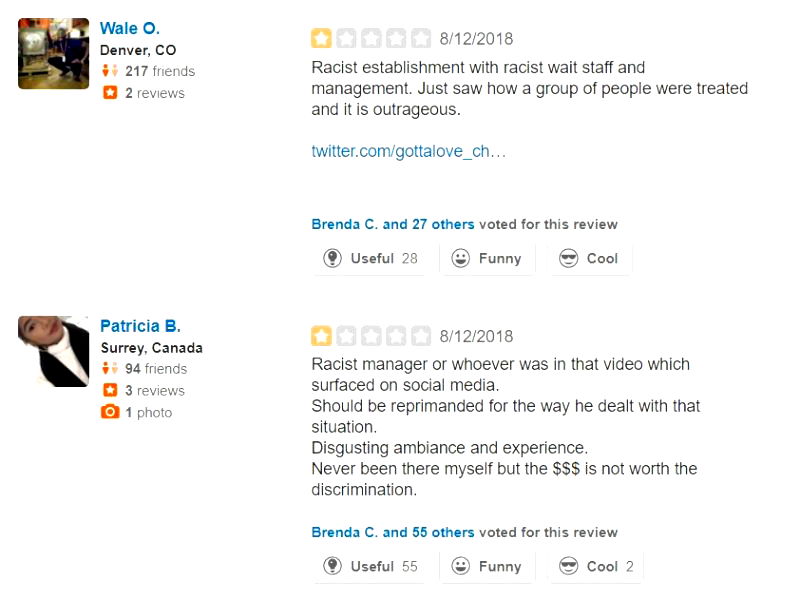
Task: Vote Patricia B.'s review as Funny
Action: [x=486, y=566]
